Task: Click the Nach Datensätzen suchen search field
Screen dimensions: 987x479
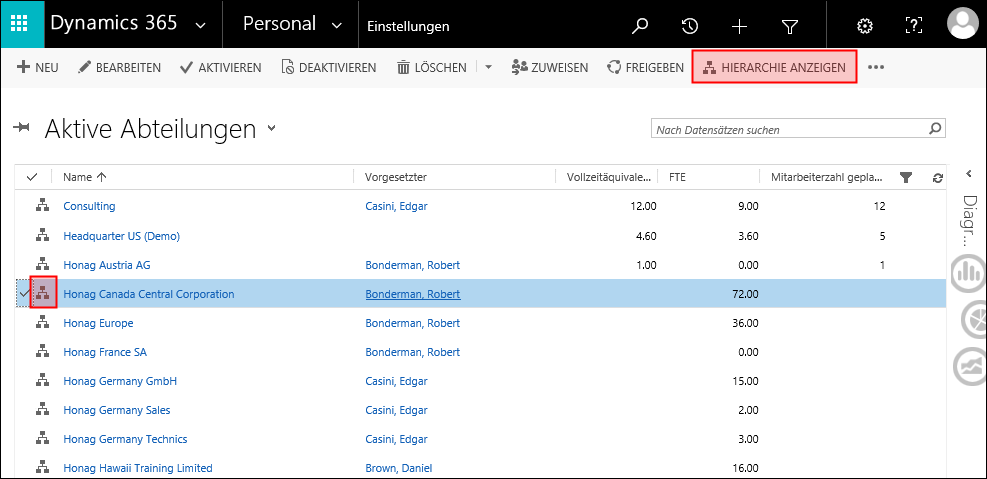Action: [788, 129]
